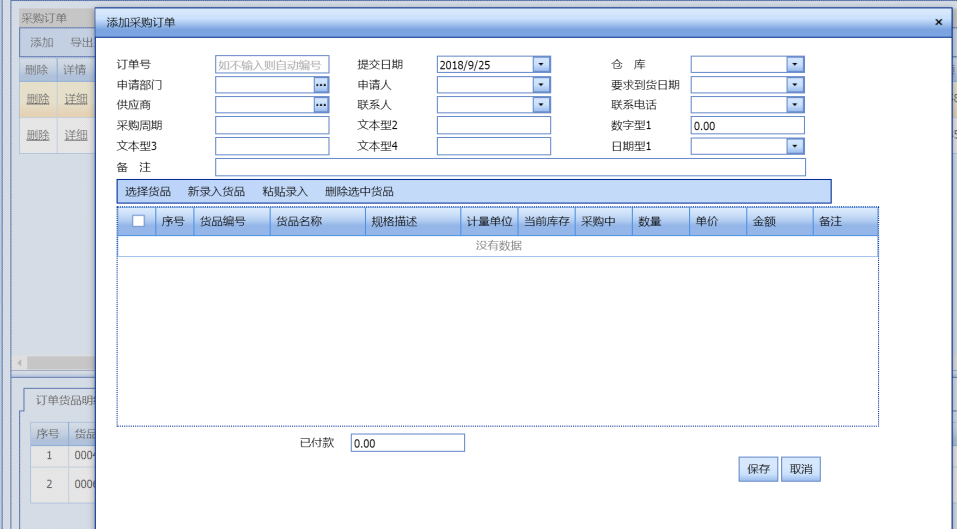
Task: Click the 备注 text field
Action: 510,167
